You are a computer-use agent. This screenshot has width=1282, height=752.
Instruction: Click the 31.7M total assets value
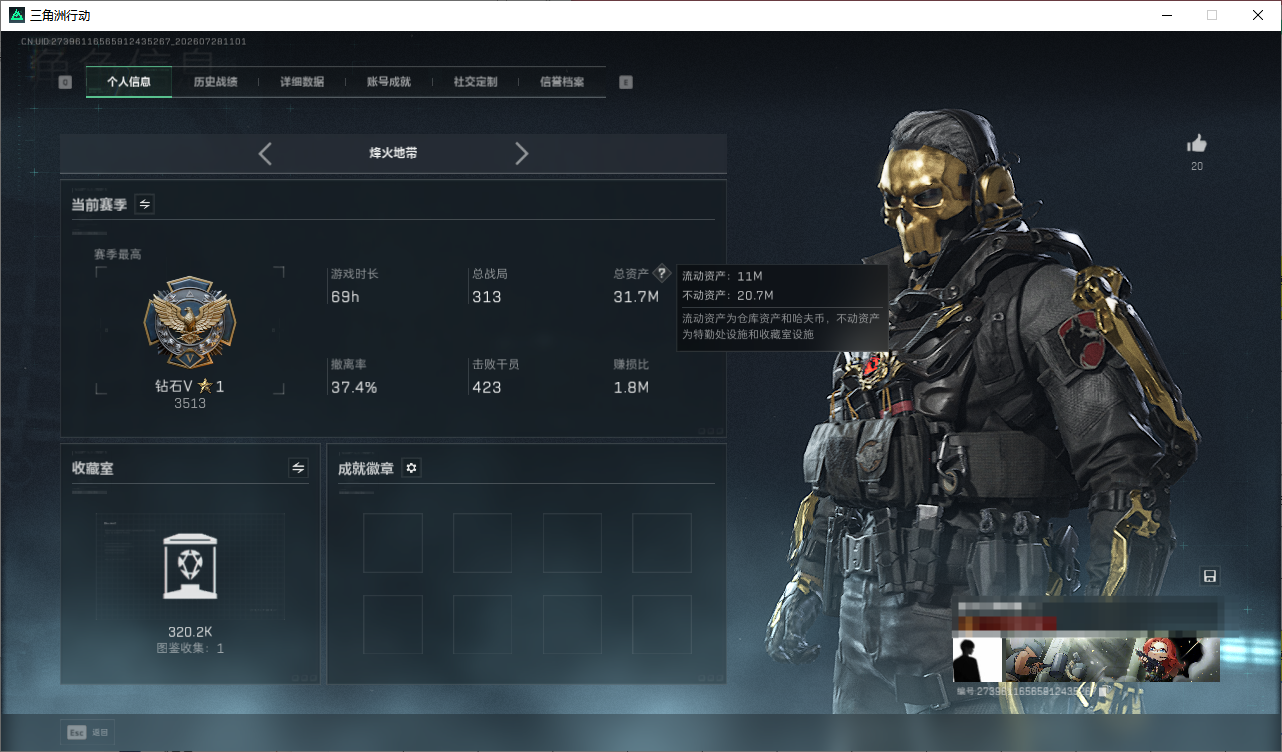pos(636,297)
